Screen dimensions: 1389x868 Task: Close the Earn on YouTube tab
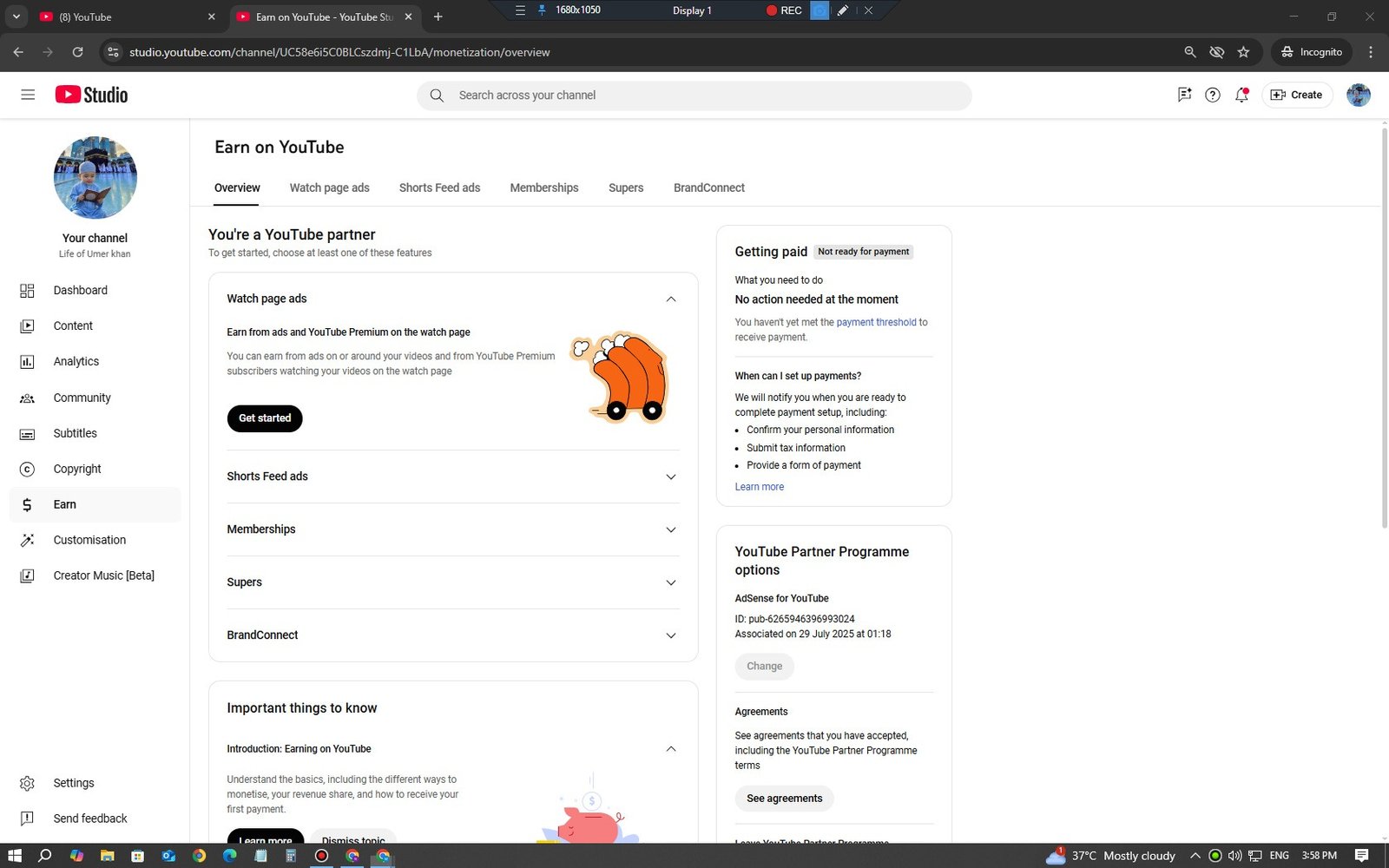point(408,16)
